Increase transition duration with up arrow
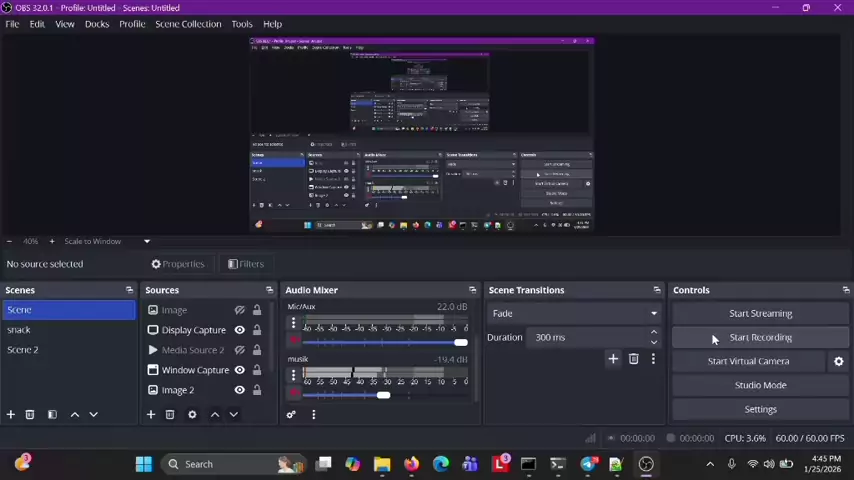This screenshot has height=480, width=854. coord(654,332)
